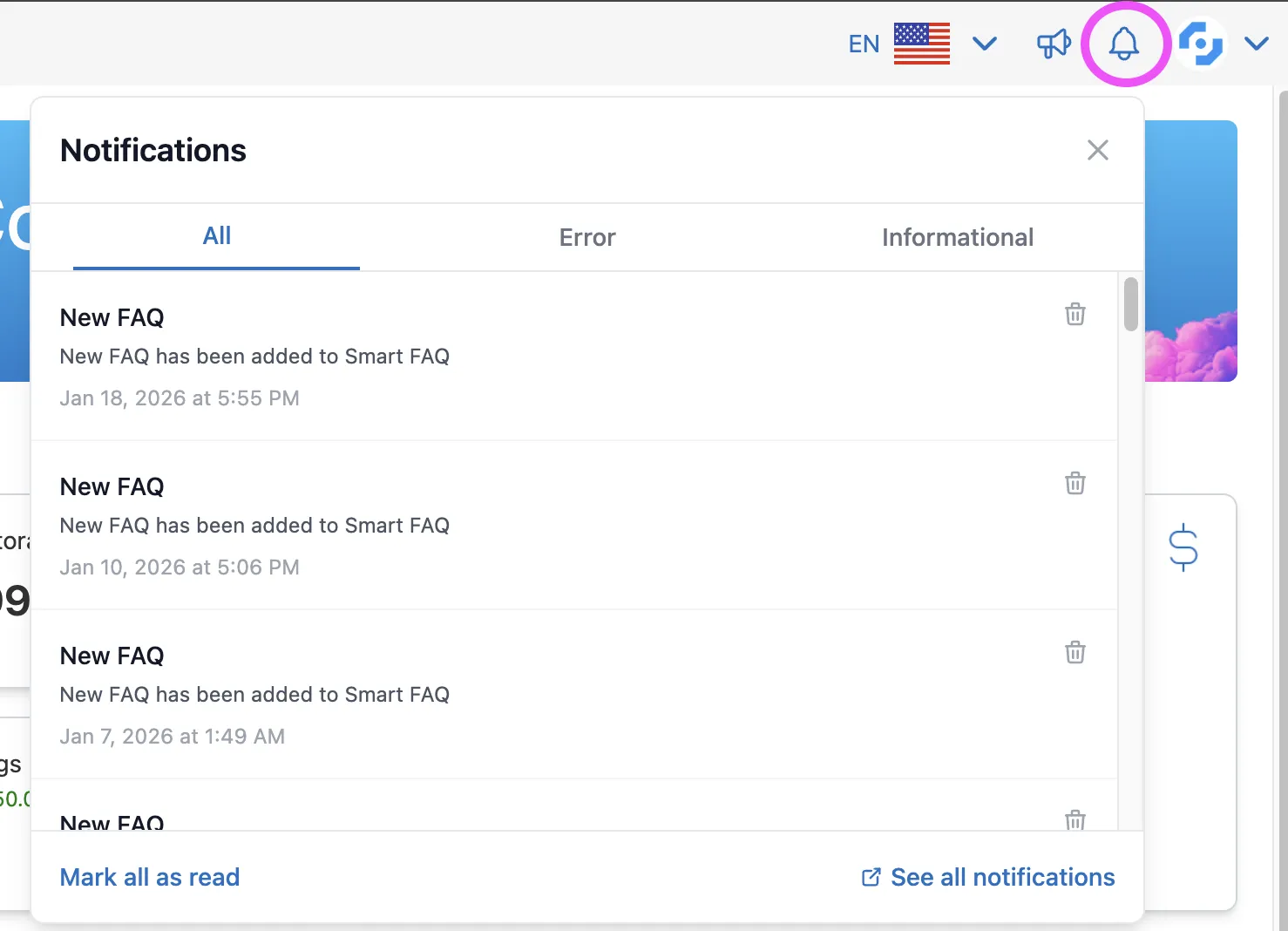Delete the Jan 18 New FAQ notification
The width and height of the screenshot is (1288, 931).
point(1074,314)
